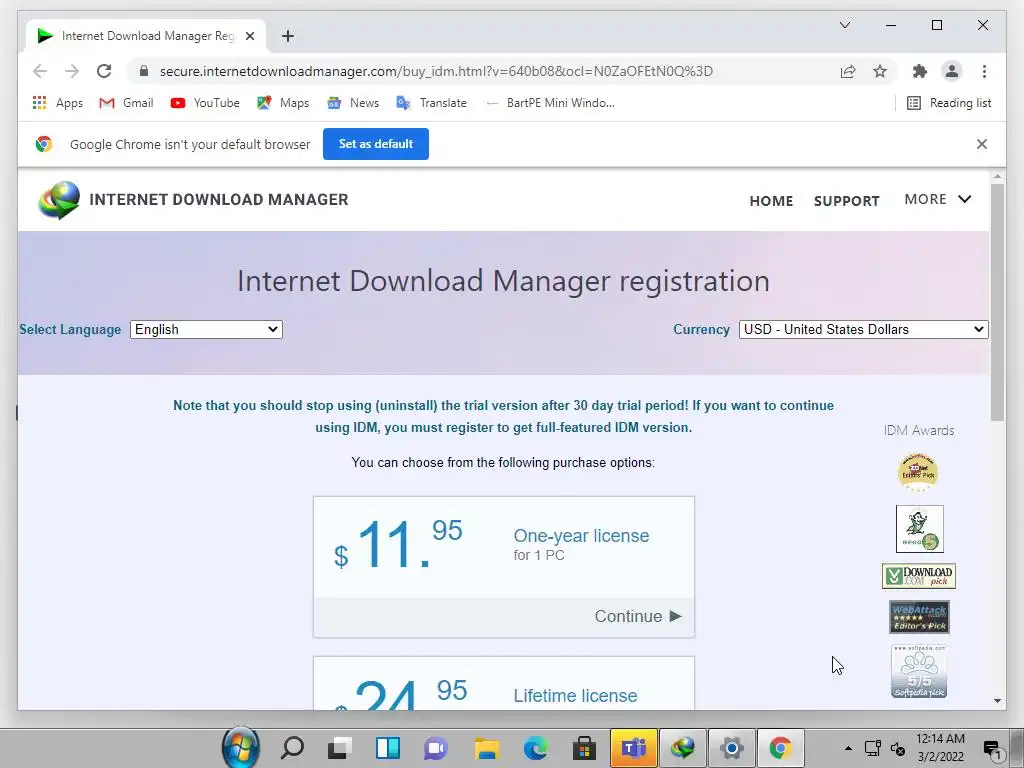Open the Gmail bookmark

pos(126,103)
